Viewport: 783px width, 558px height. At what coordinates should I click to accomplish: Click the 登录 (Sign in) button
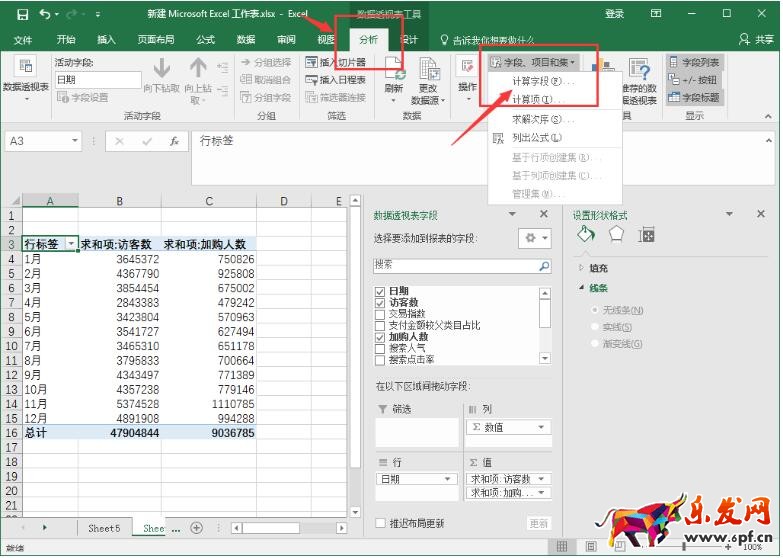coord(614,14)
